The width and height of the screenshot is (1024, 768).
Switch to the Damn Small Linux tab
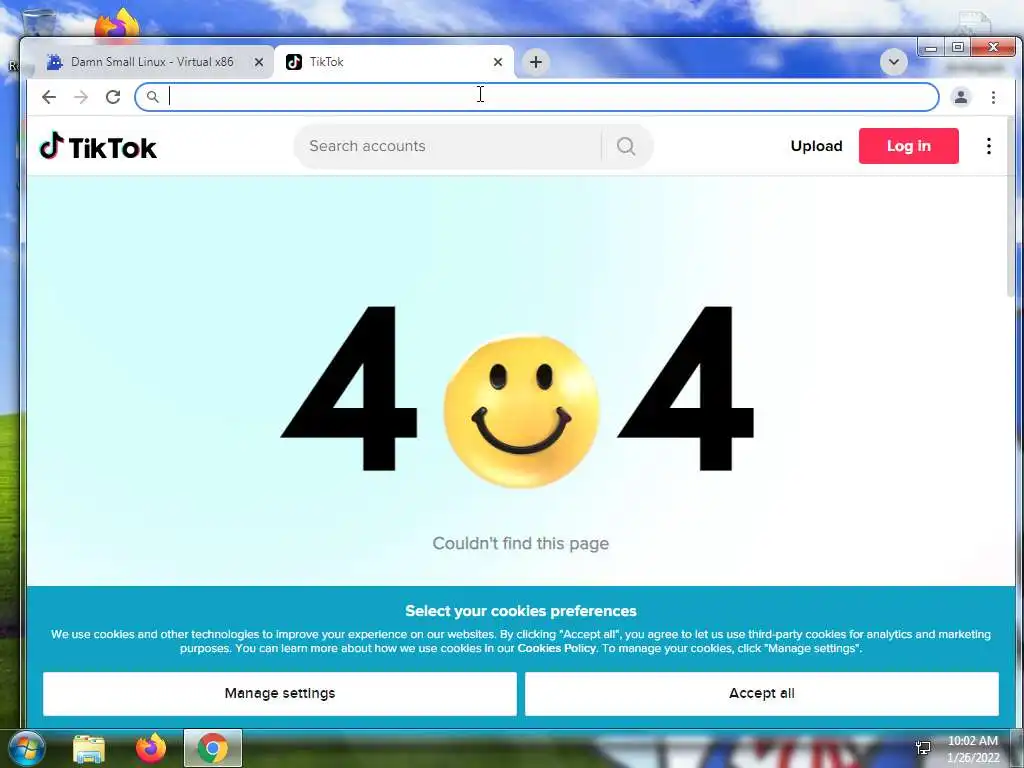point(152,62)
